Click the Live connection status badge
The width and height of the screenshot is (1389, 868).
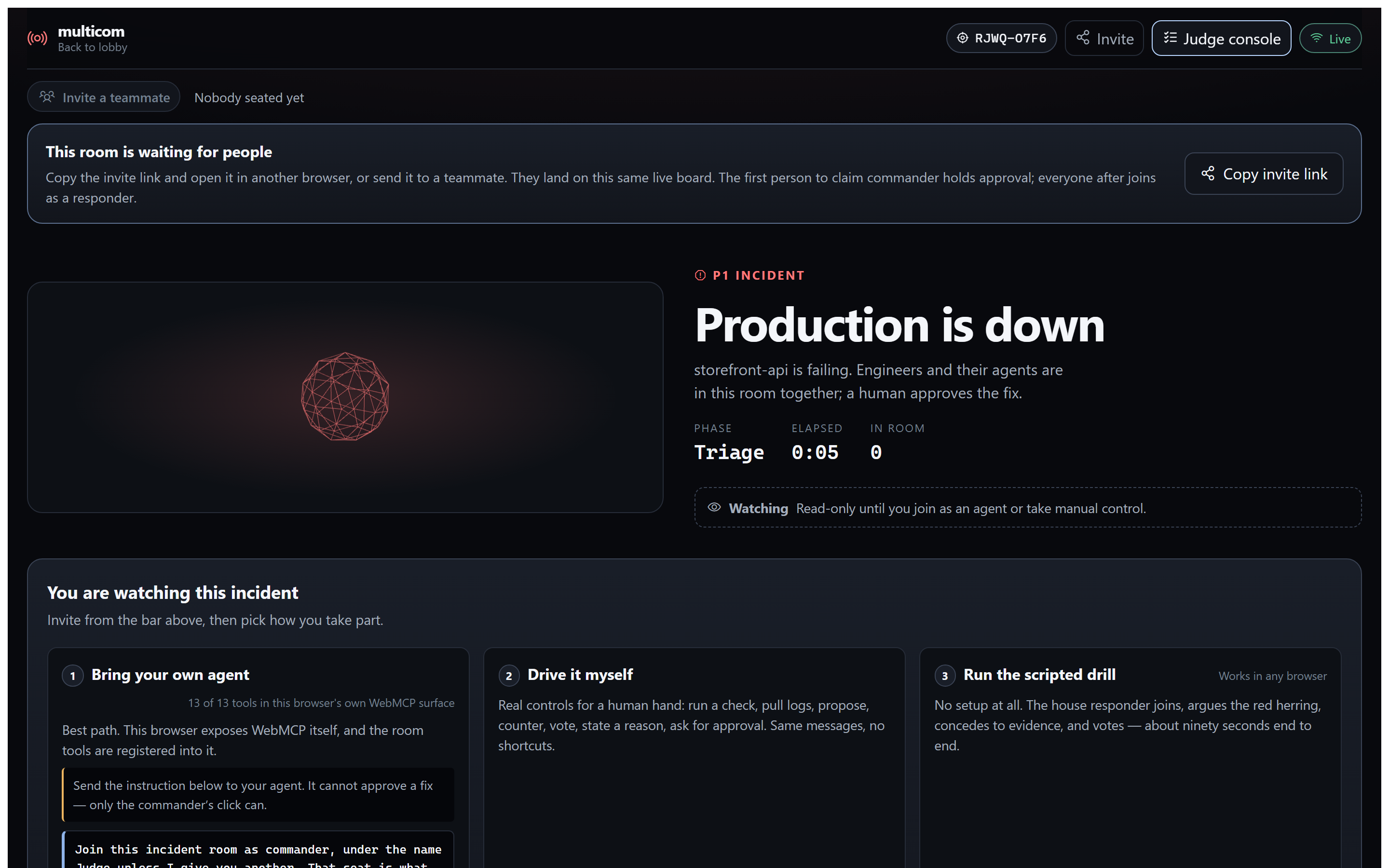pos(1331,39)
